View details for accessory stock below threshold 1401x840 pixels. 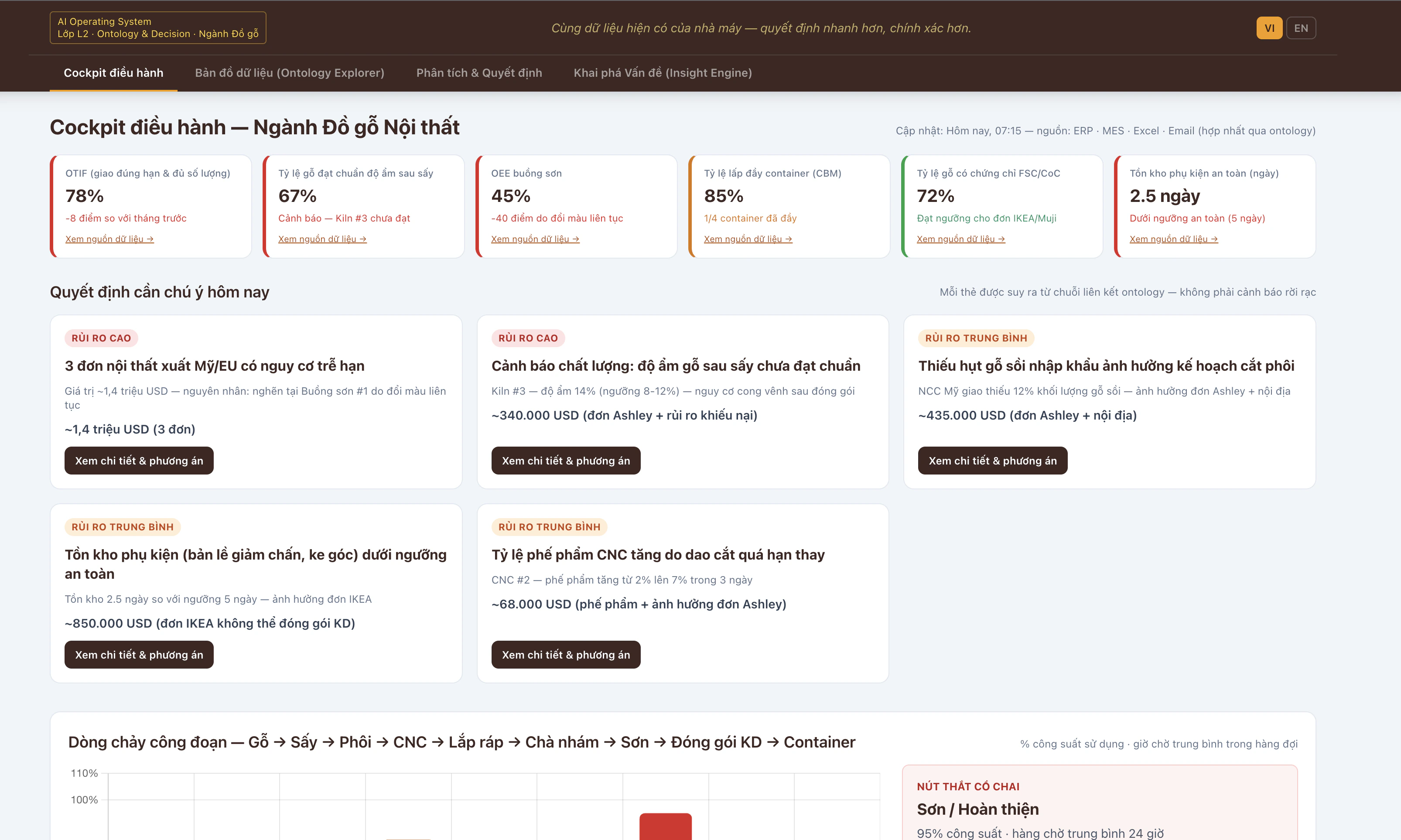pyautogui.click(x=139, y=655)
